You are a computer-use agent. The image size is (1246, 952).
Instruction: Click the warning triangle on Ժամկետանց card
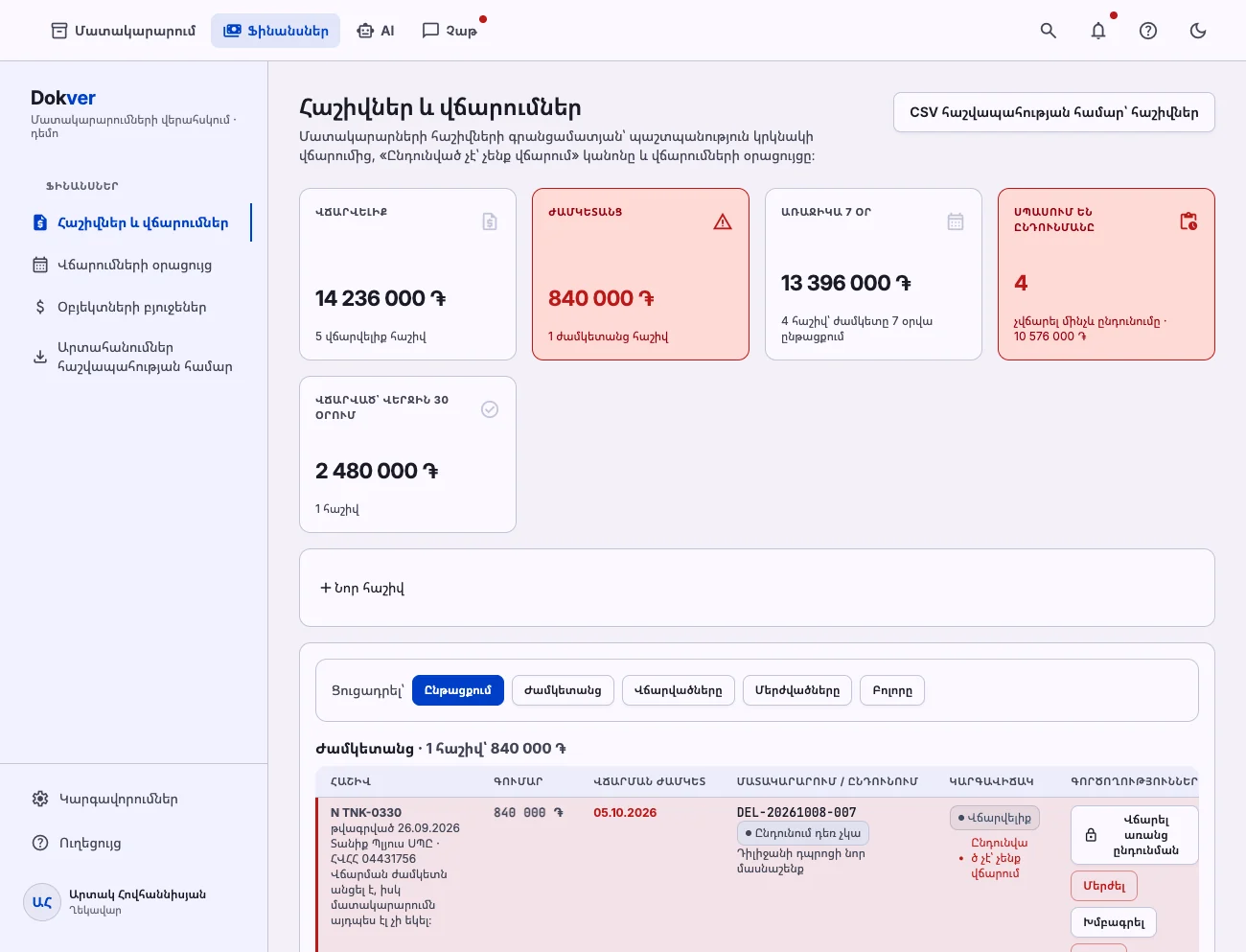(x=723, y=221)
